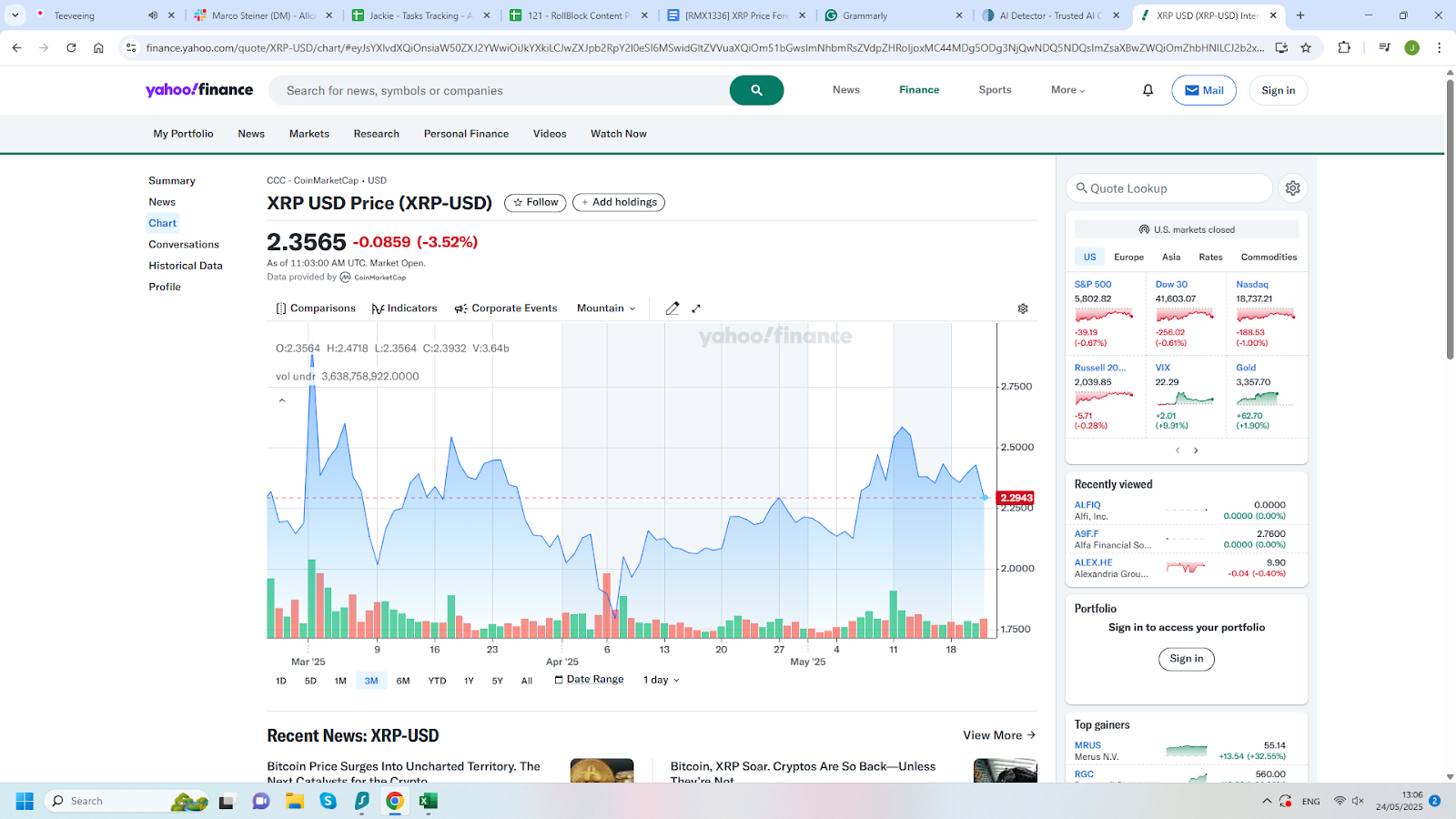Click Yahoo Finance logo

tap(199, 89)
